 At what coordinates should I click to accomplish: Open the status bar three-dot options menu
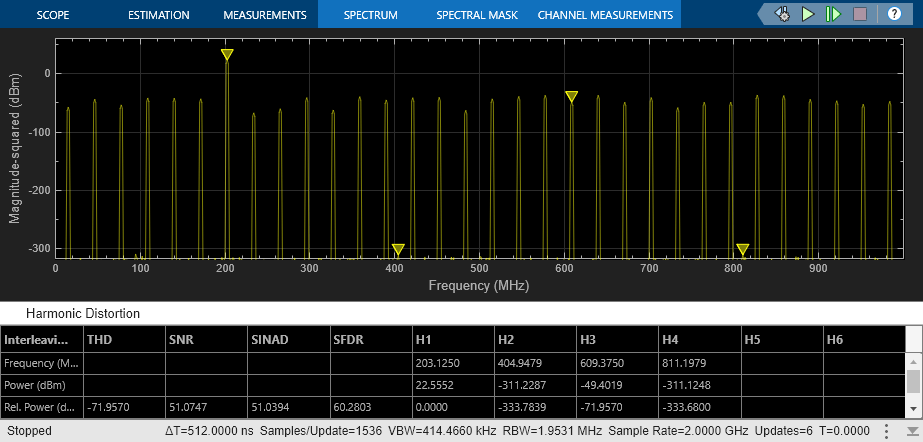(886, 431)
